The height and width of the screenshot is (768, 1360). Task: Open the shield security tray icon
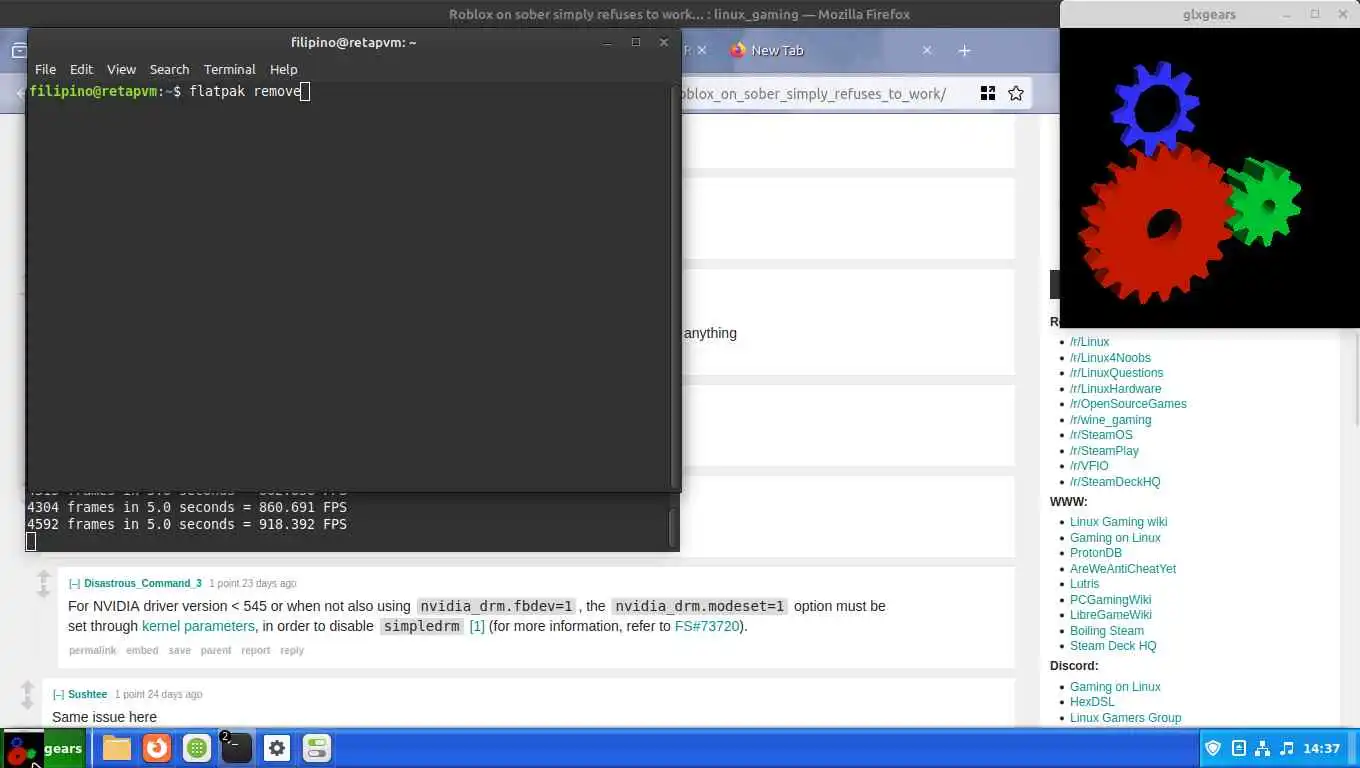(x=1213, y=748)
